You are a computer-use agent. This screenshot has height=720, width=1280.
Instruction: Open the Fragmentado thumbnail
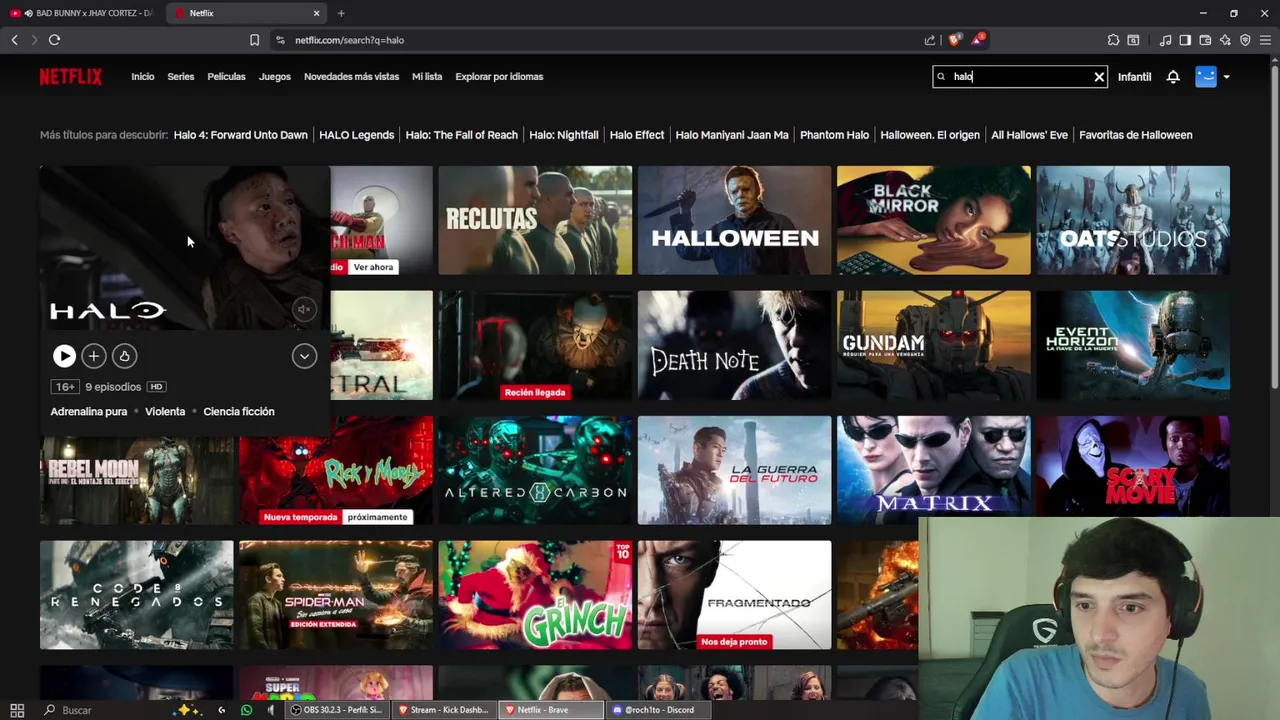coord(734,595)
